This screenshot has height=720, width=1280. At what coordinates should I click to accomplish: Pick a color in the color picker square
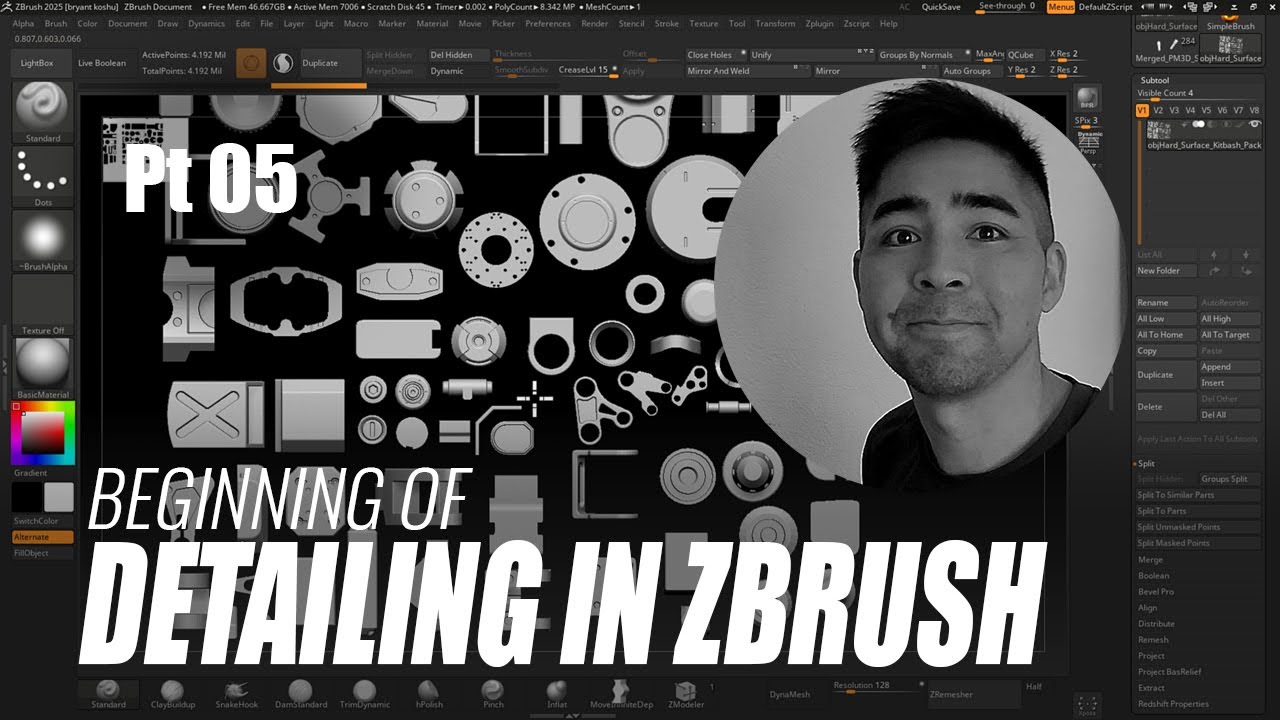tap(43, 433)
